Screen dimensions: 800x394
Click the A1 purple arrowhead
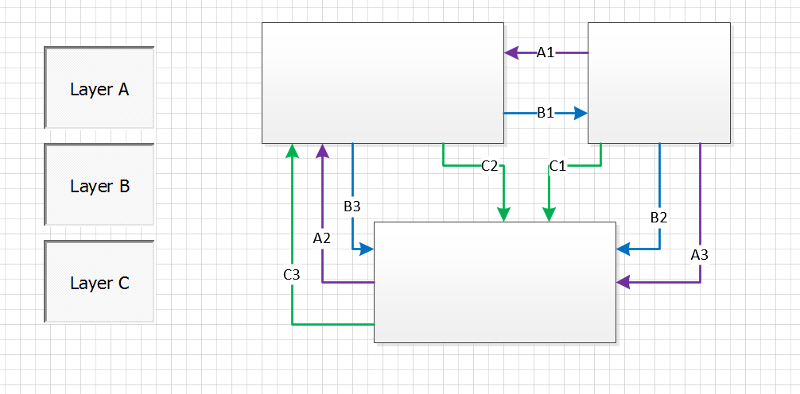pyautogui.click(x=511, y=52)
